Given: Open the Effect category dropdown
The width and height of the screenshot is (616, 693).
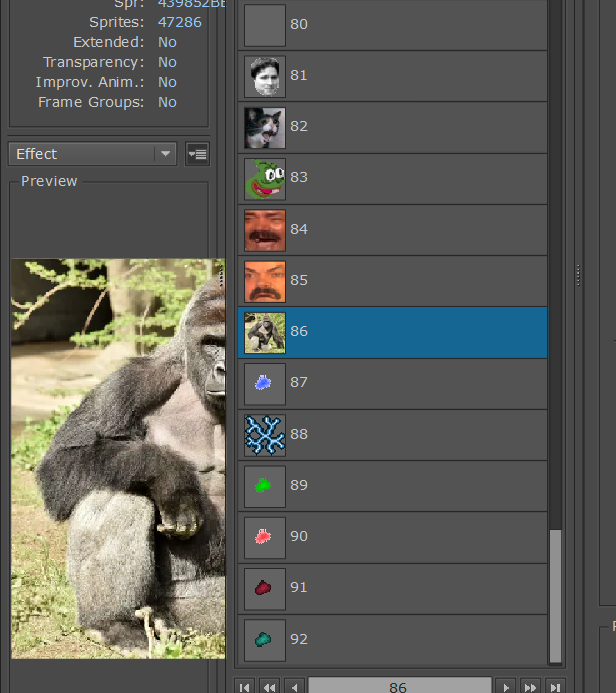Looking at the screenshot, I should pos(93,154).
